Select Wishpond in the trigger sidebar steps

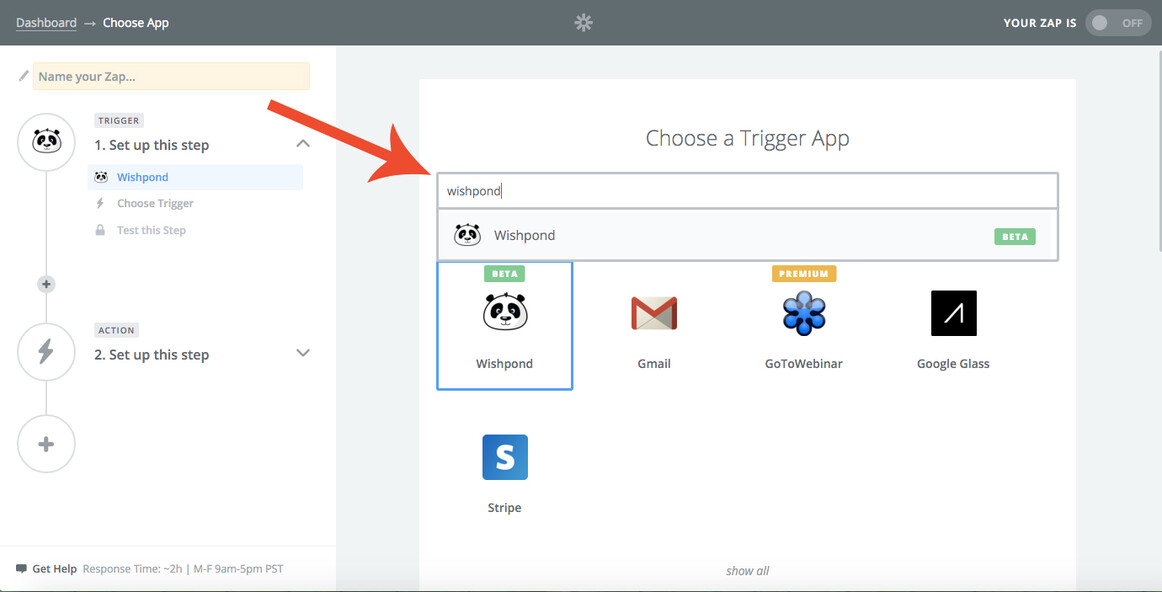coord(196,177)
